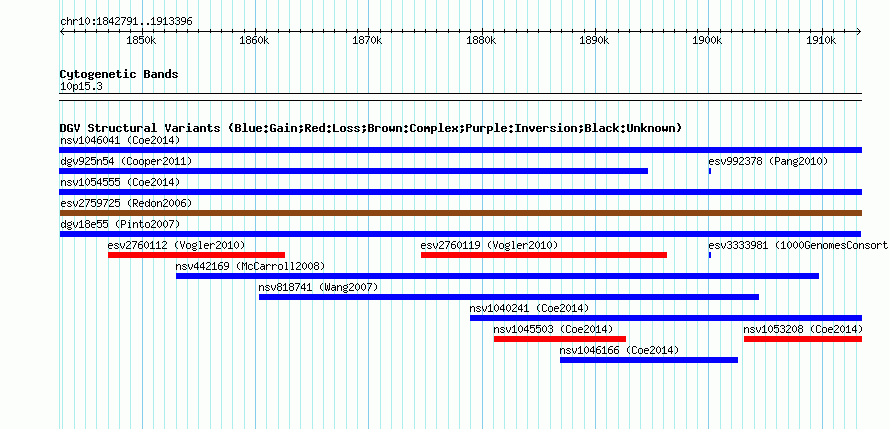This screenshot has height=429, width=890.
Task: Open the esv2760112 (Vogler2010) label
Action: (x=177, y=245)
